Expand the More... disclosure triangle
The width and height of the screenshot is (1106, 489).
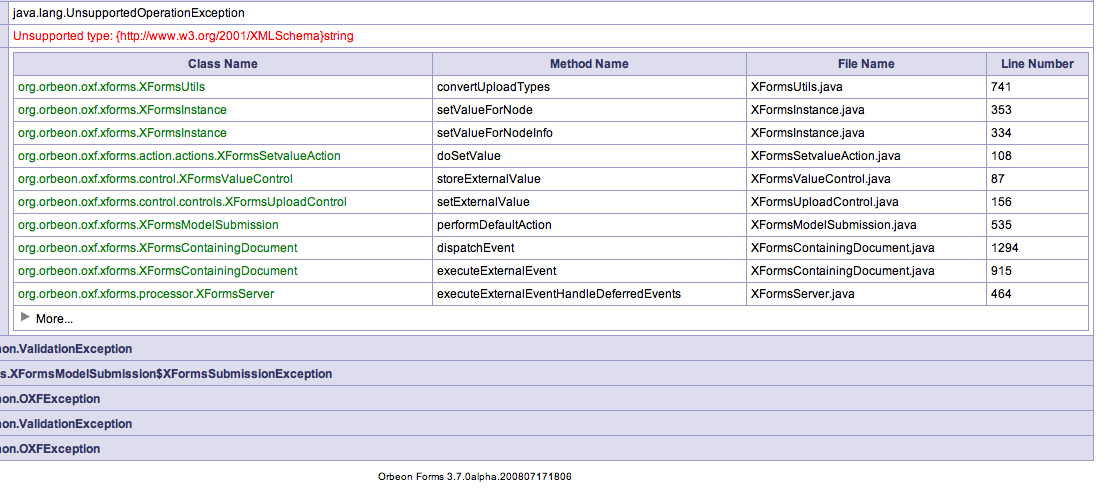click(26, 318)
